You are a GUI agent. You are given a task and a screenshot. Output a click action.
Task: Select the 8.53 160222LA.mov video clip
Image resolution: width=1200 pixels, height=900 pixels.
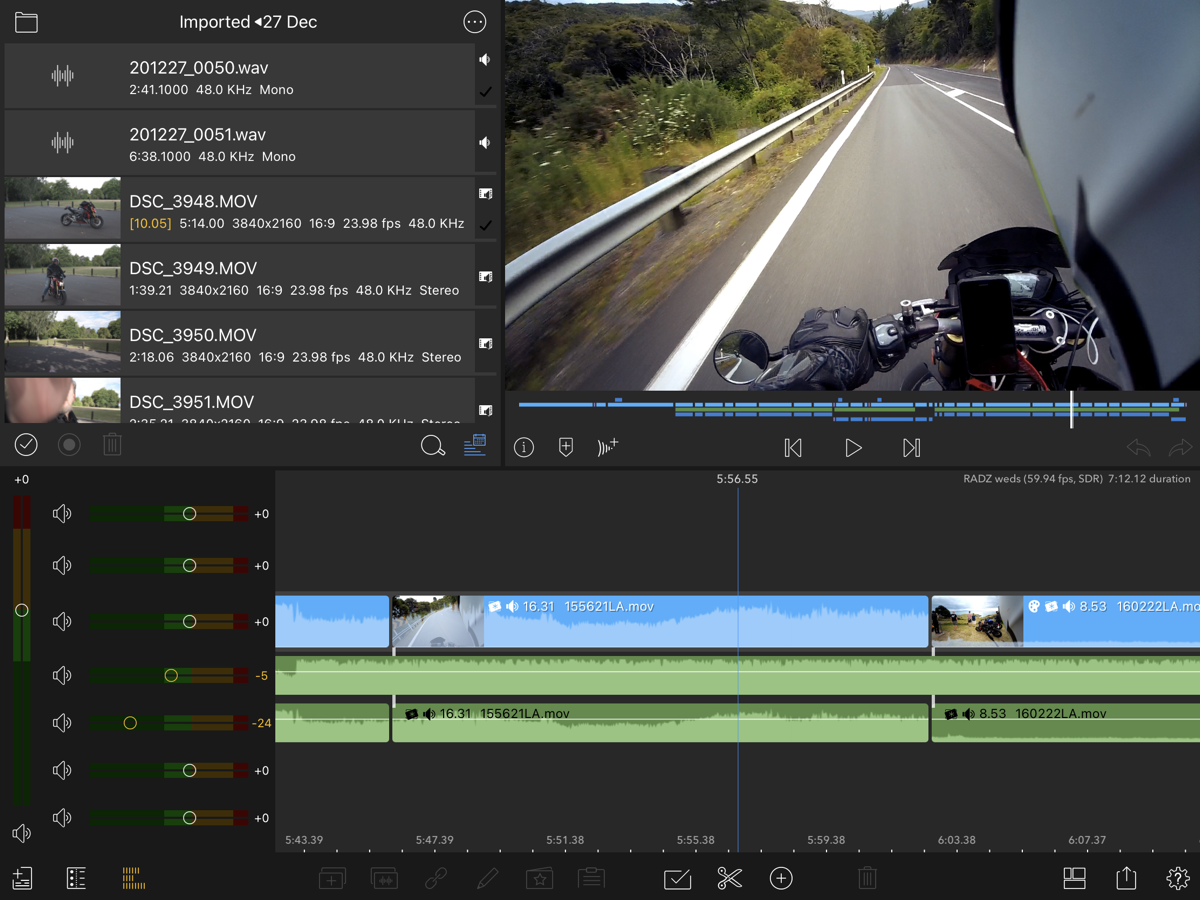click(x=1065, y=621)
